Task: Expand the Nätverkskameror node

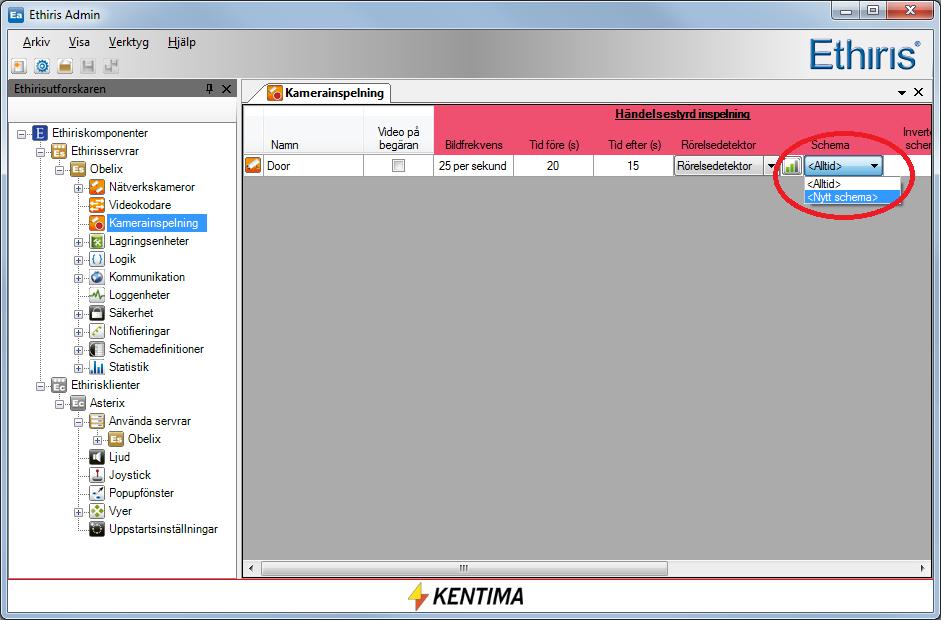Action: (x=79, y=188)
